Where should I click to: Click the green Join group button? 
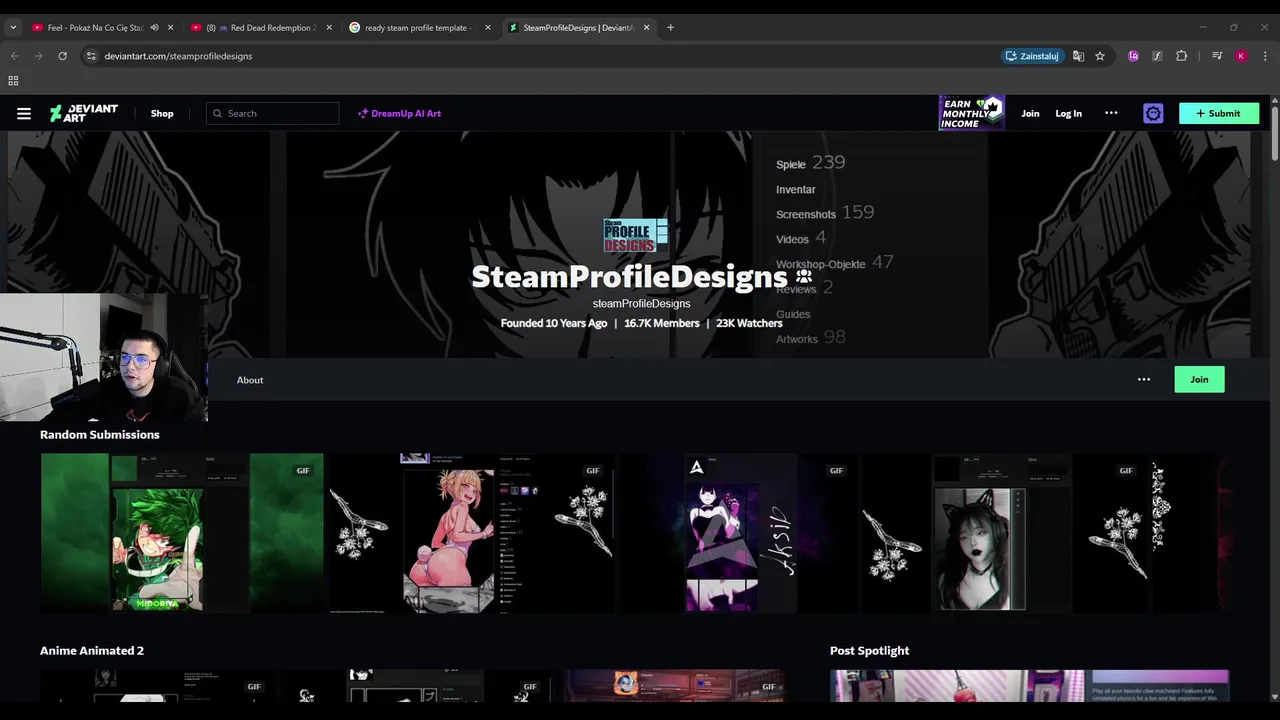[1199, 380]
